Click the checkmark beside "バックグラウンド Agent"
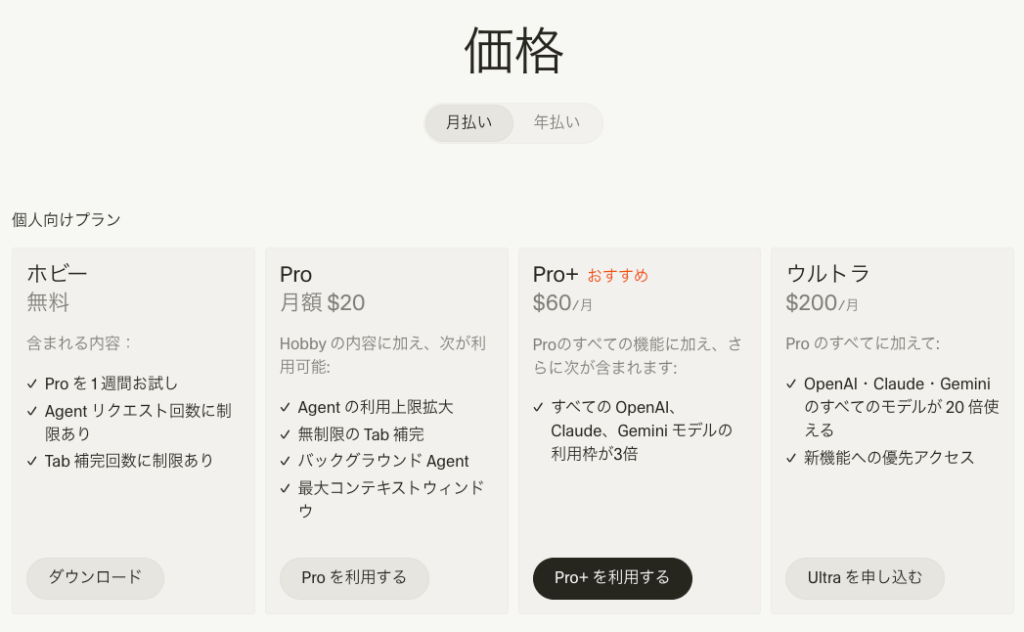This screenshot has height=632, width=1024. point(285,461)
